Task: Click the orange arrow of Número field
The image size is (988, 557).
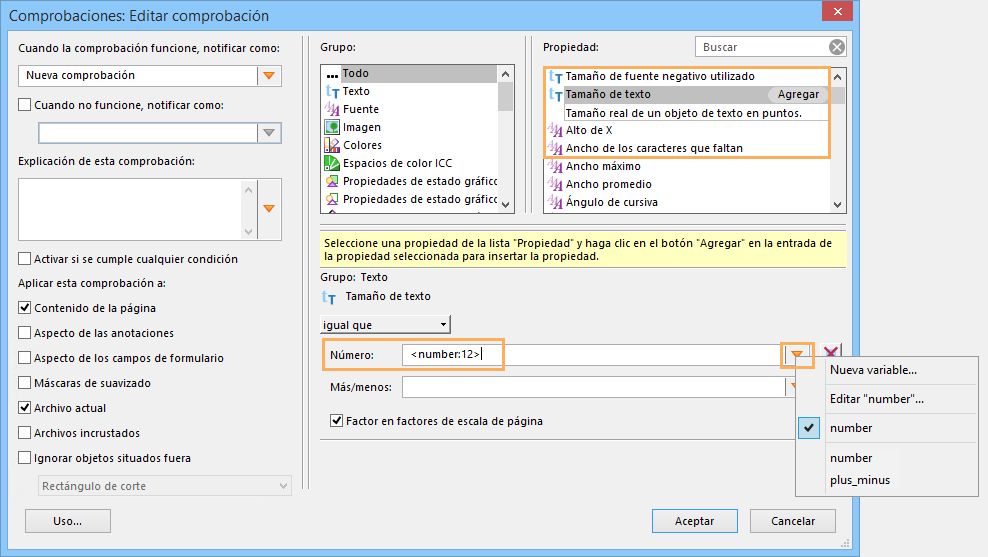Action: [797, 355]
